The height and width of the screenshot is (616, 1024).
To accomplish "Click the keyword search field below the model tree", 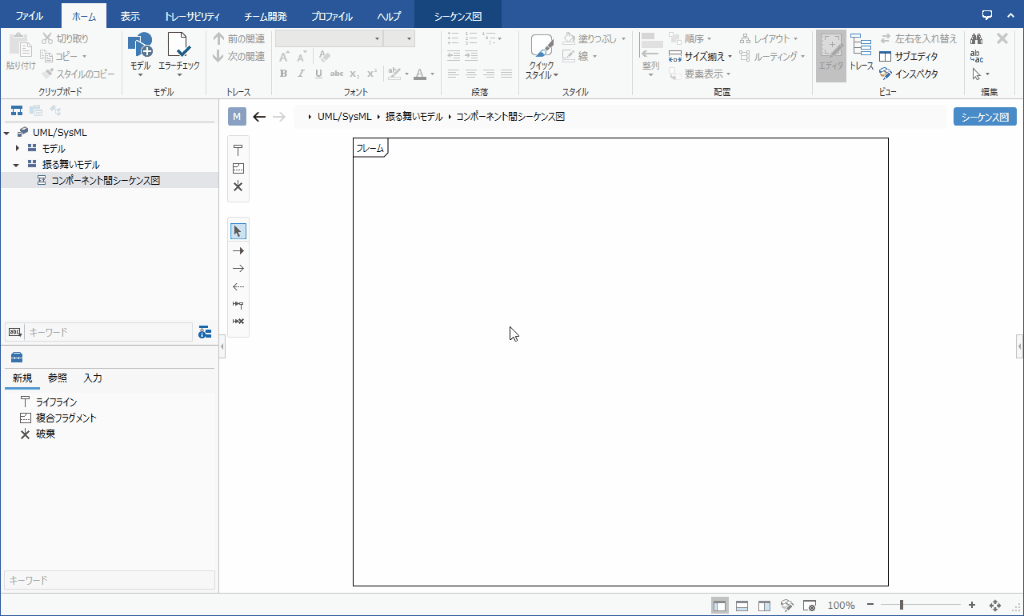I will pyautogui.click(x=108, y=331).
